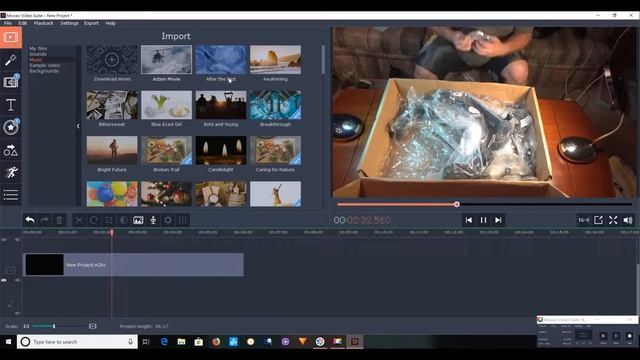Select the Blue Eyed Girl thumbnail
The width and height of the screenshot is (640, 360).
point(167,105)
